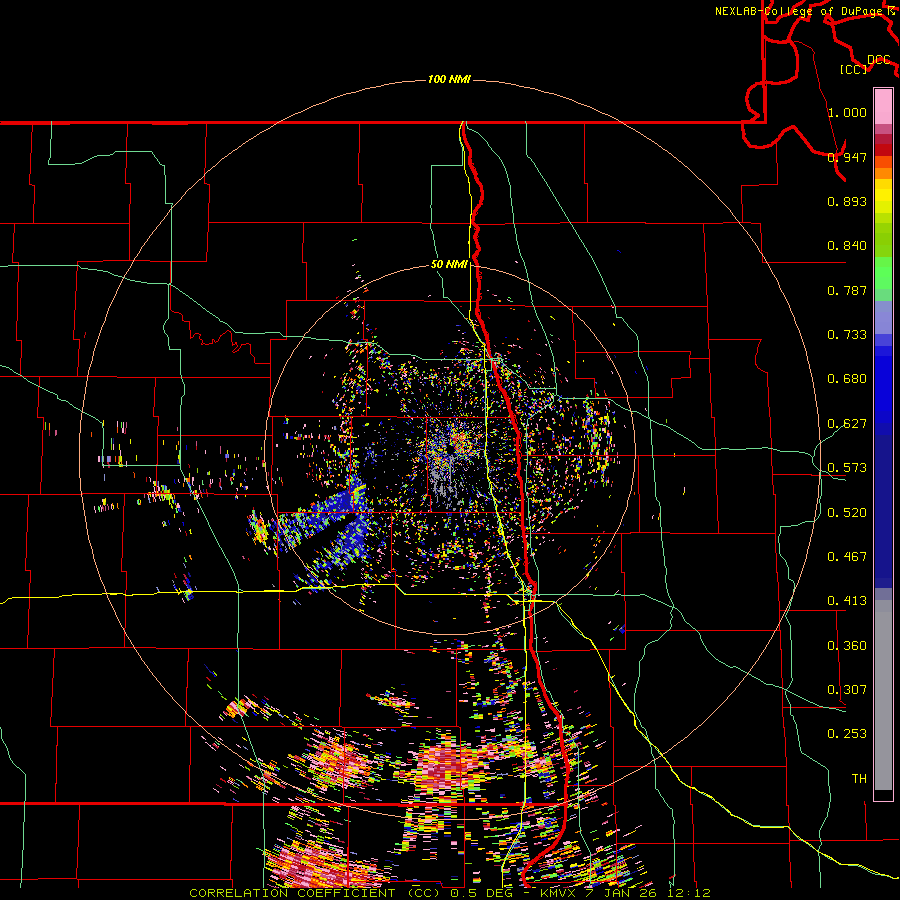
Task: Click the 0.787 scale value
Action: coord(847,290)
